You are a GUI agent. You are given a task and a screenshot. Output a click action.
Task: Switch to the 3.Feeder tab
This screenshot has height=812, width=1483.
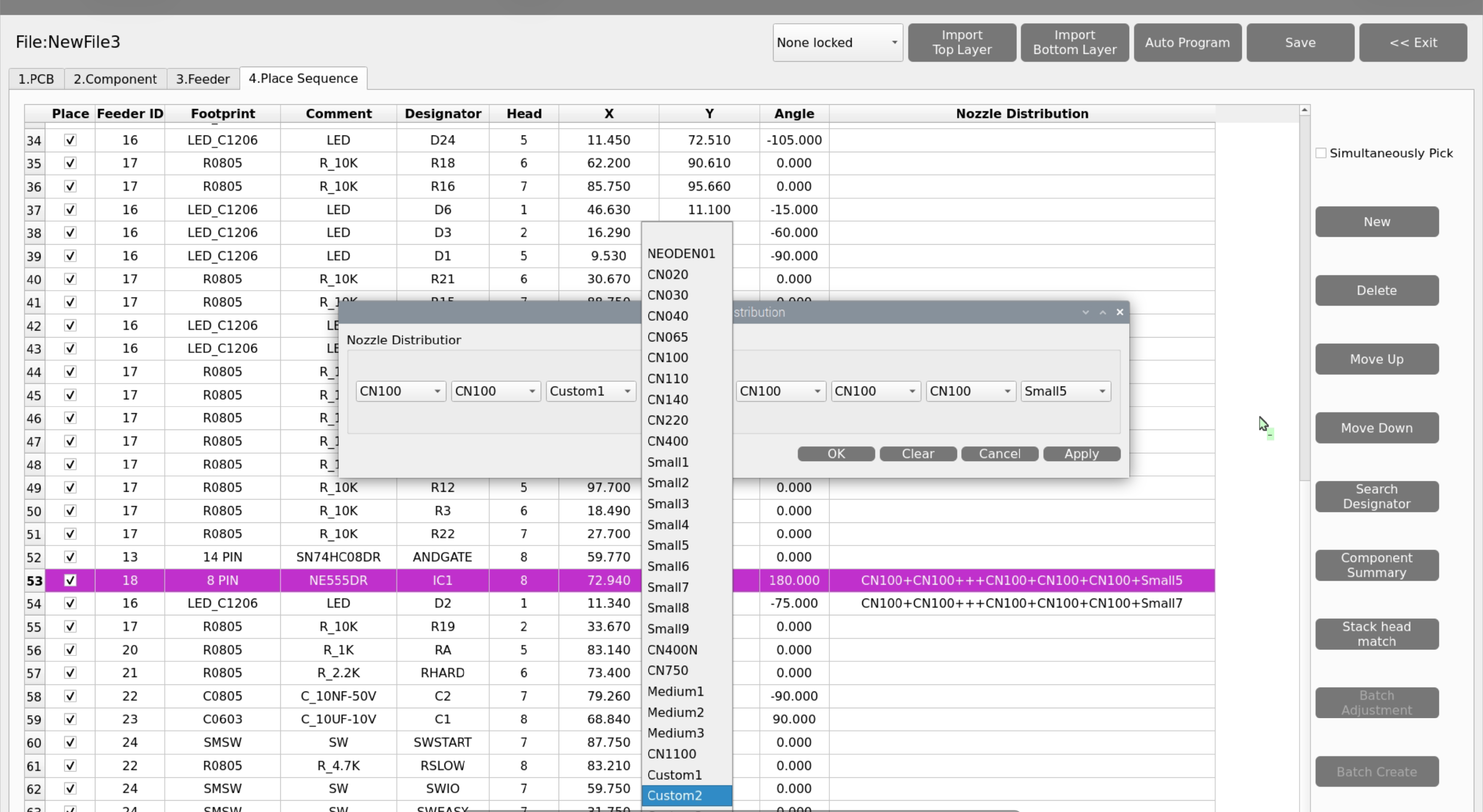pos(203,79)
